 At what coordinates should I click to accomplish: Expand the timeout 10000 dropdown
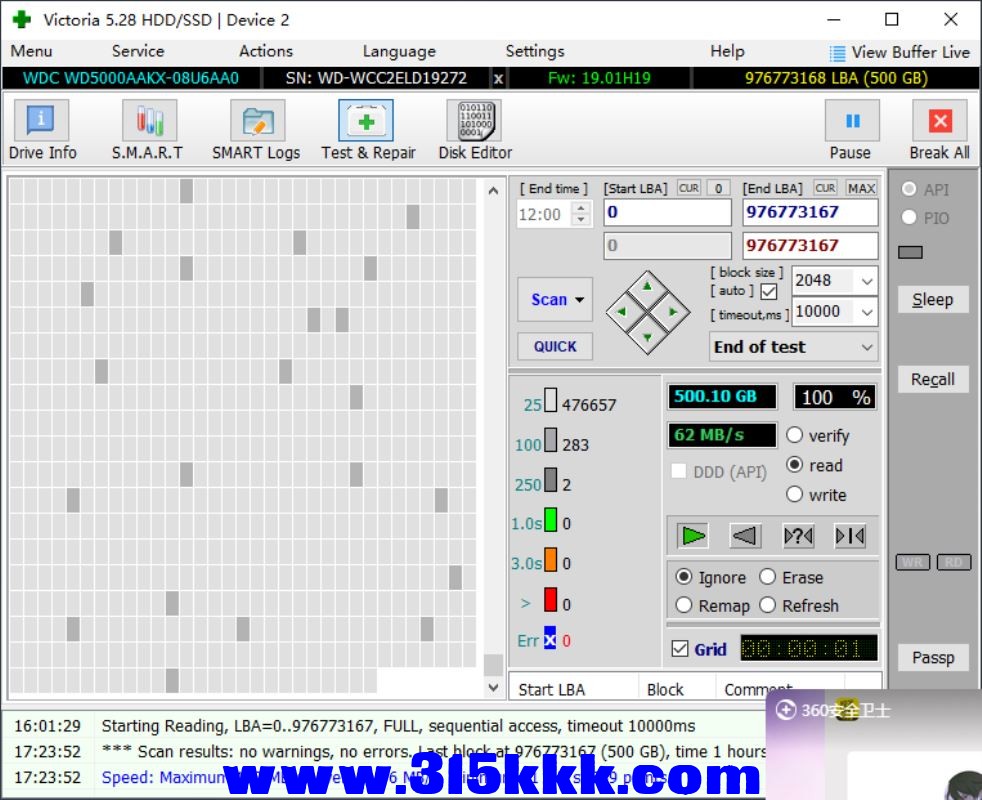867,311
